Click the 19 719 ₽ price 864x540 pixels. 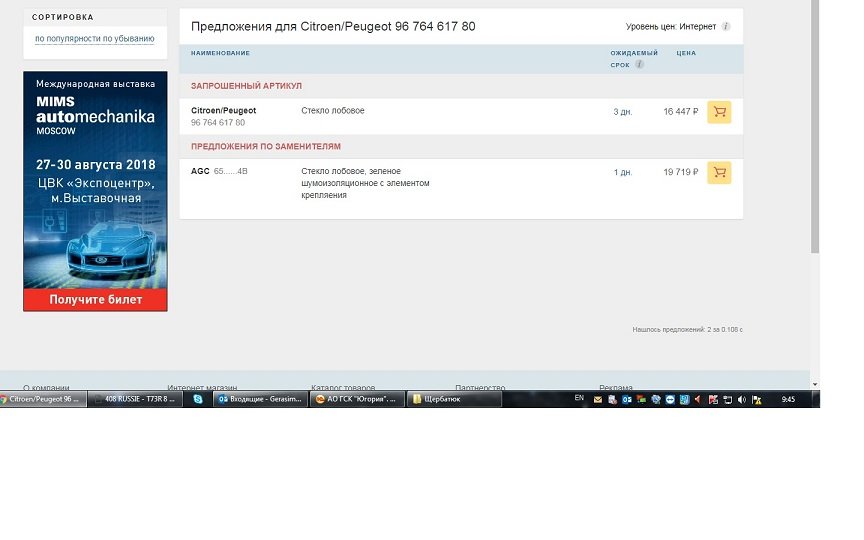tap(681, 172)
